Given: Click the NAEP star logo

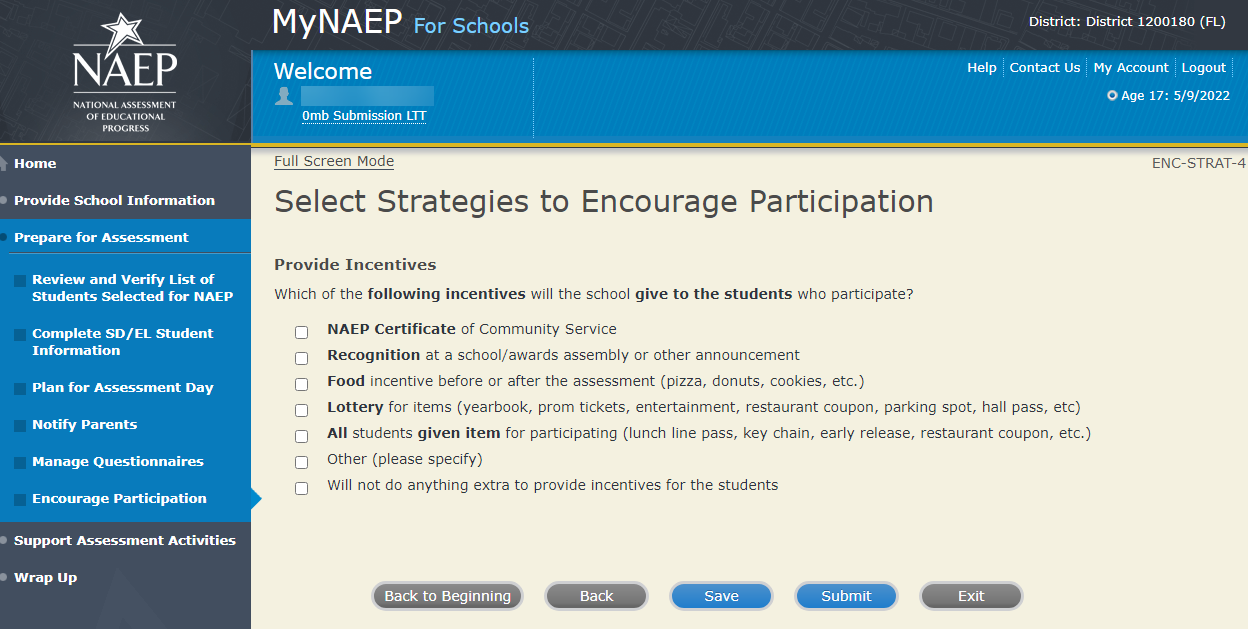Looking at the screenshot, I should pos(124,71).
